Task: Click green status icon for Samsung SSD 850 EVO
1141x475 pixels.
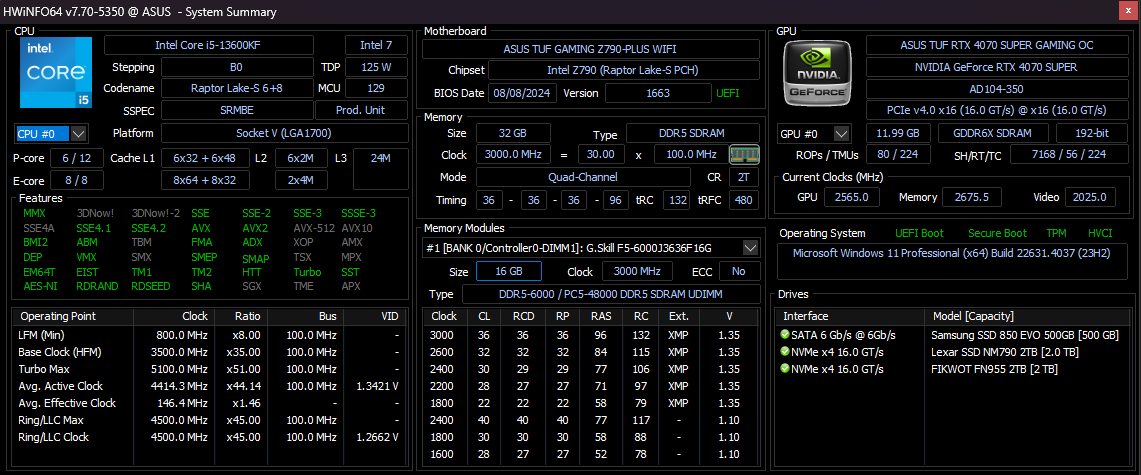Action: [x=784, y=335]
